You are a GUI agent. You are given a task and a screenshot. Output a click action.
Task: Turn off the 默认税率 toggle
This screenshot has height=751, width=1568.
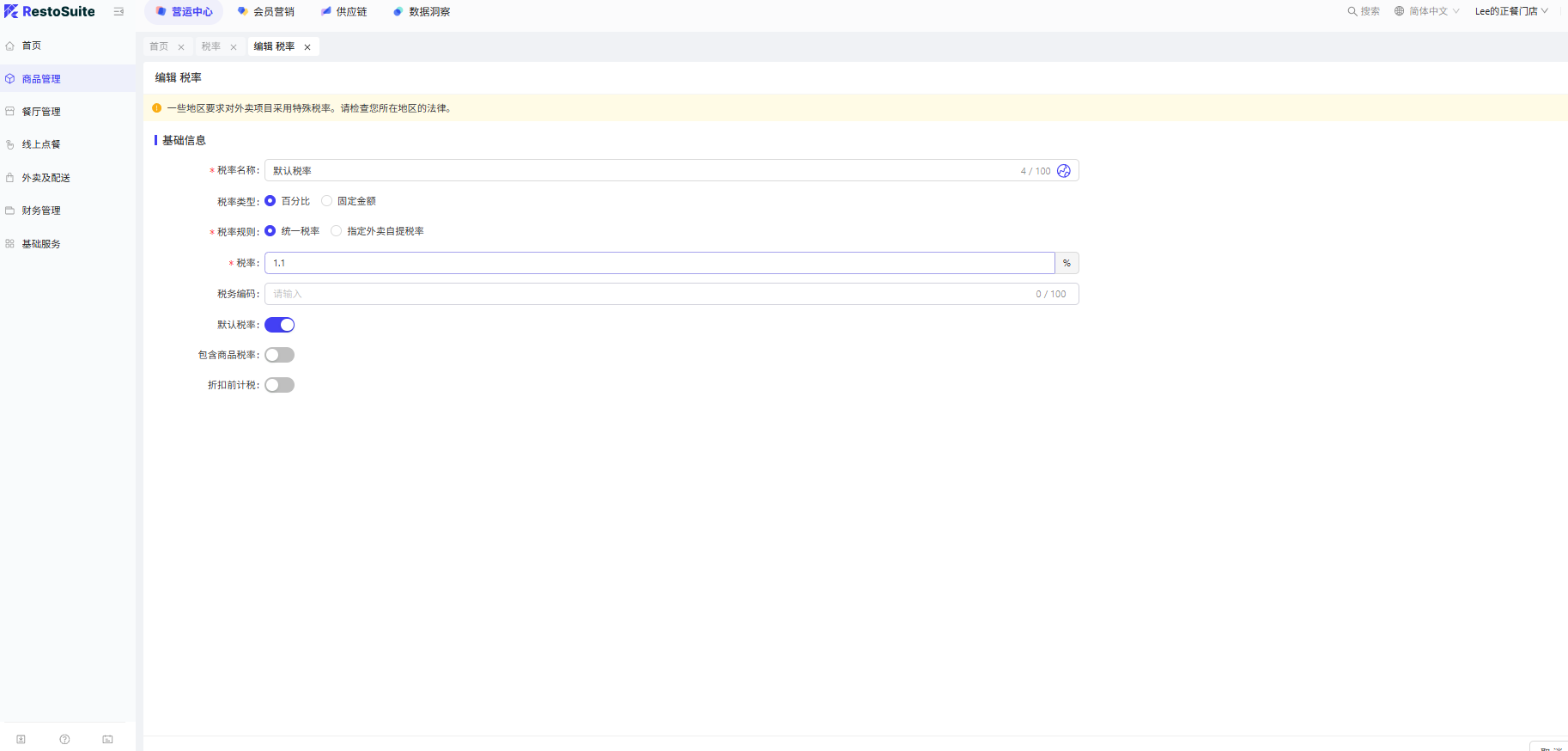[279, 325]
